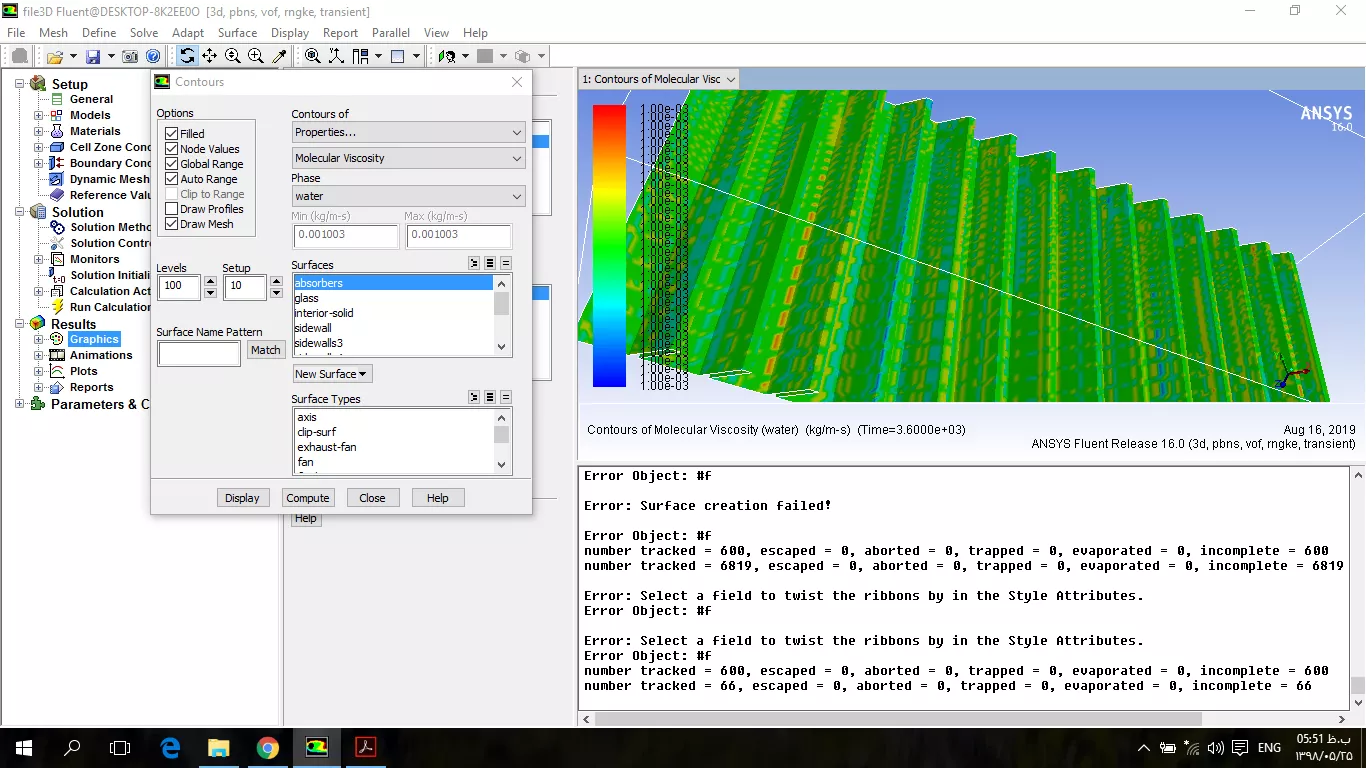Toggle the Draw Profiles checkbox
1366x768 pixels.
172,208
